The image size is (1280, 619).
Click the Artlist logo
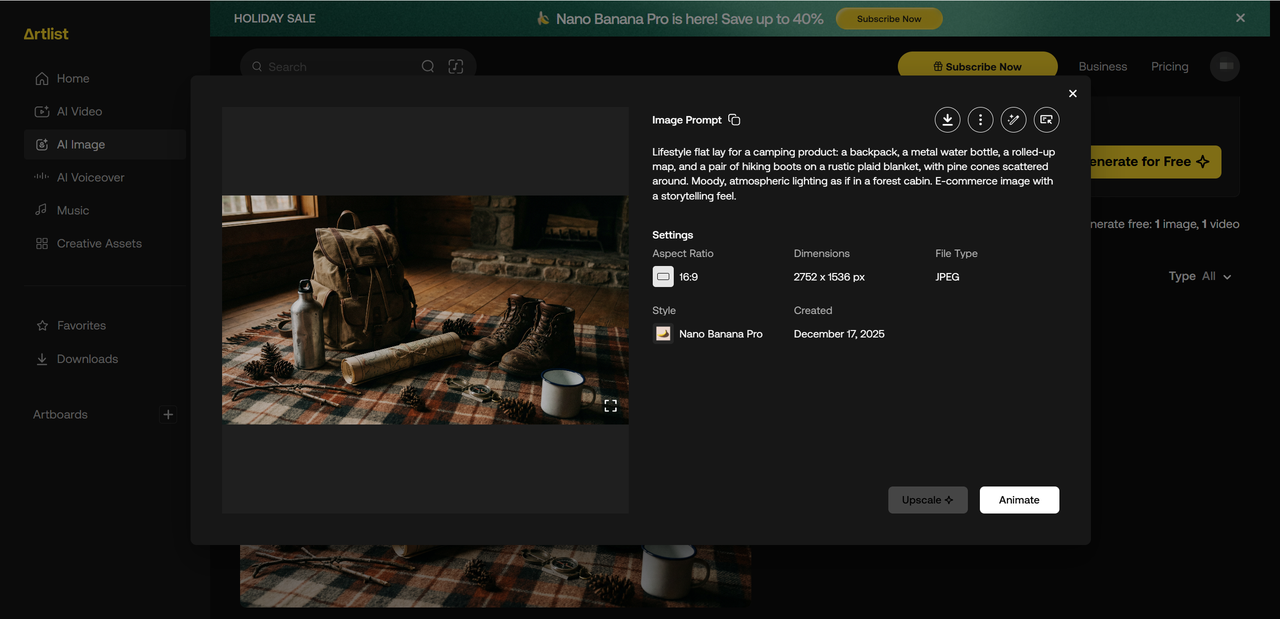(46, 34)
